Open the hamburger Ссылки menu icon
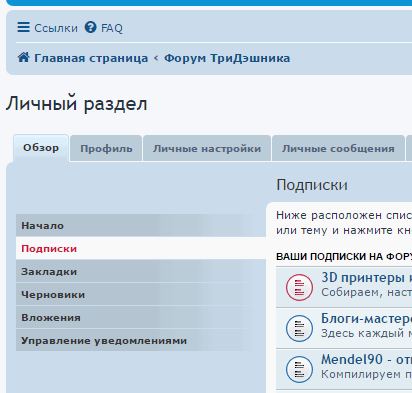The image size is (412, 393). click(x=23, y=27)
